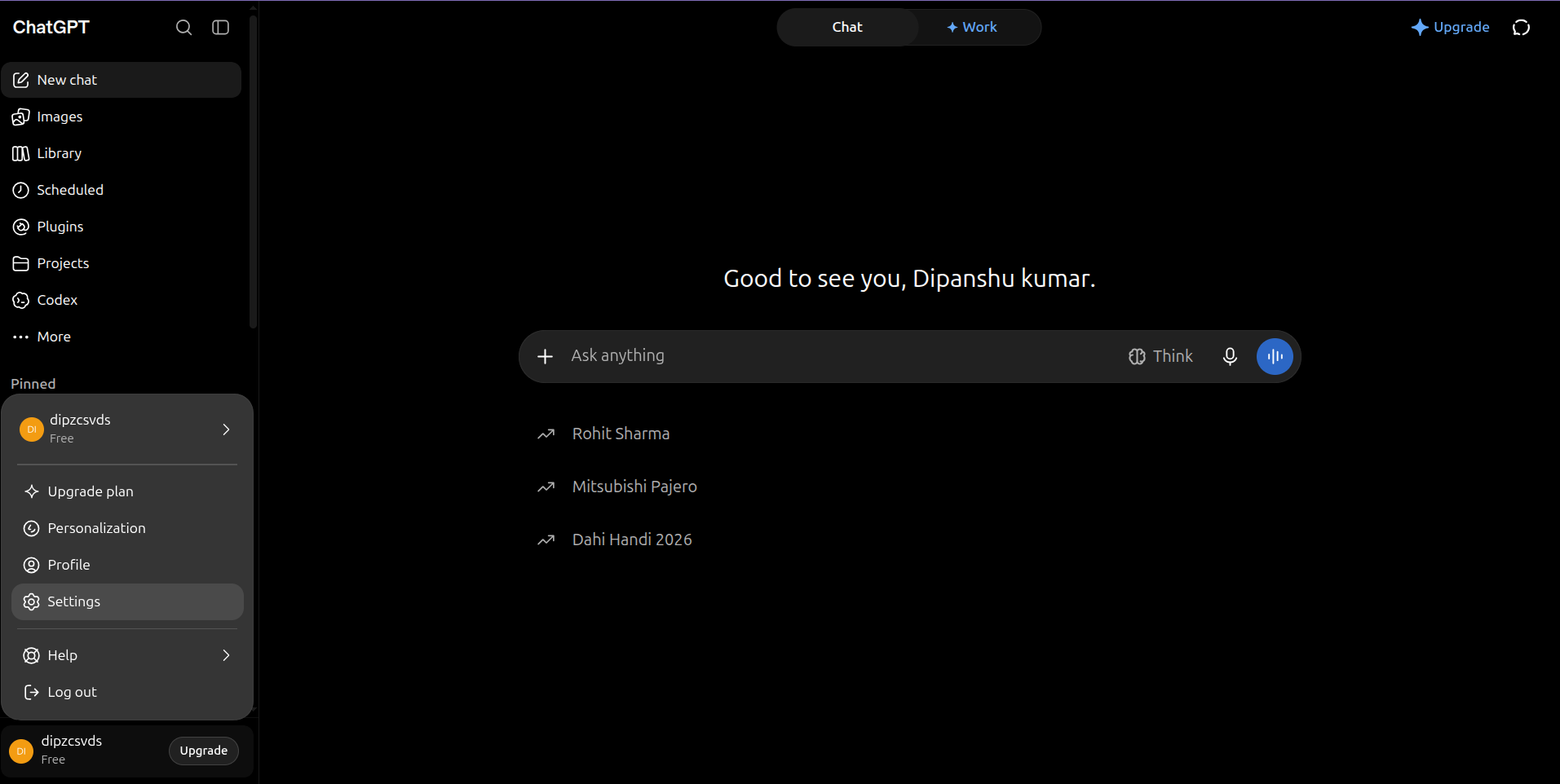Start a New chat from sidebar
The width and height of the screenshot is (1560, 784).
122,80
